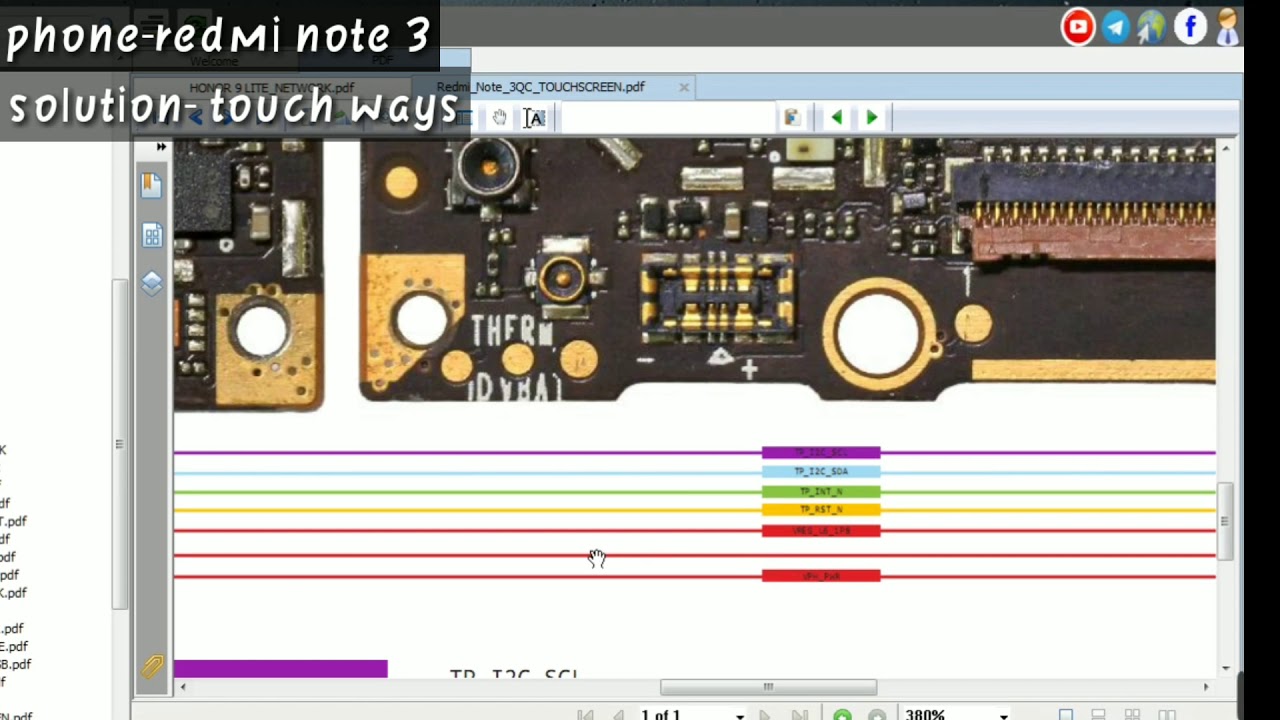Screen dimensions: 1280x720
Task: Jump to last page button in status bar
Action: coord(799,715)
